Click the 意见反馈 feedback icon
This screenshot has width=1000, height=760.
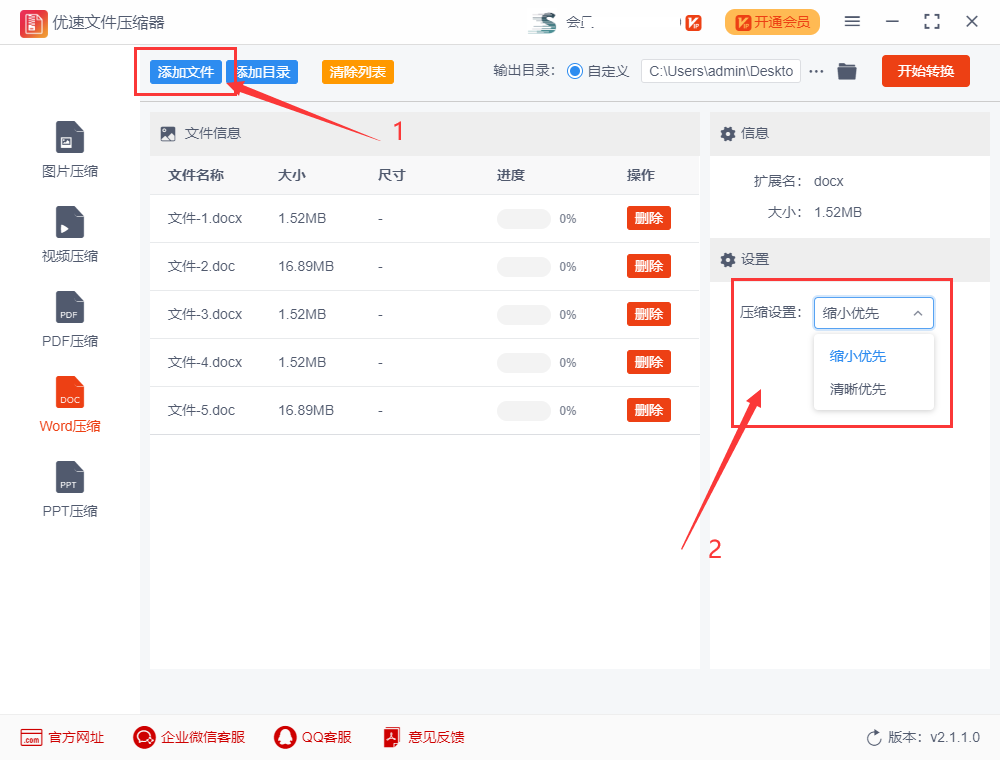[392, 738]
